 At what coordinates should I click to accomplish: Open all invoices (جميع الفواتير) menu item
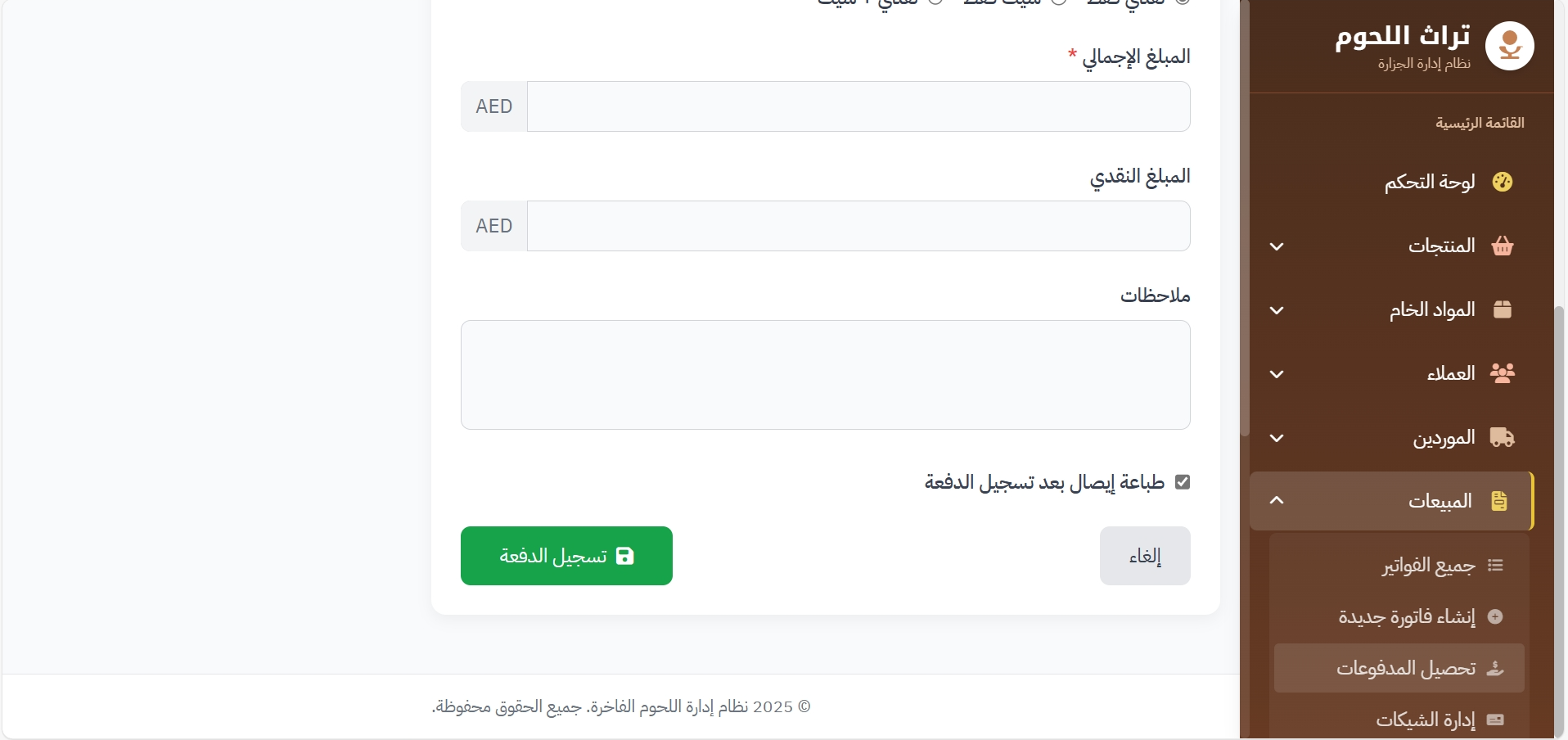coord(1427,566)
